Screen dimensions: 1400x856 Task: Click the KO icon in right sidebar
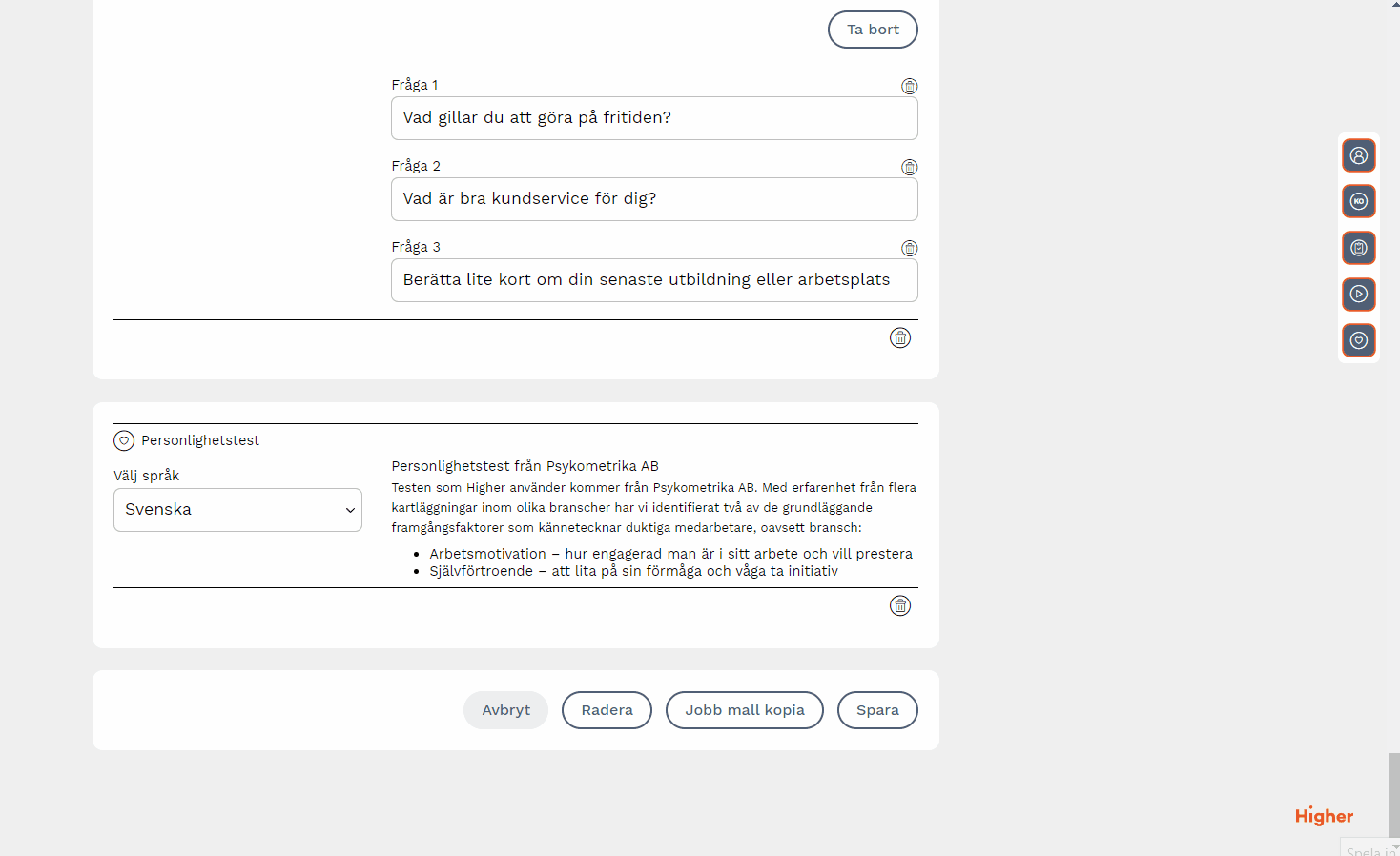(1359, 201)
